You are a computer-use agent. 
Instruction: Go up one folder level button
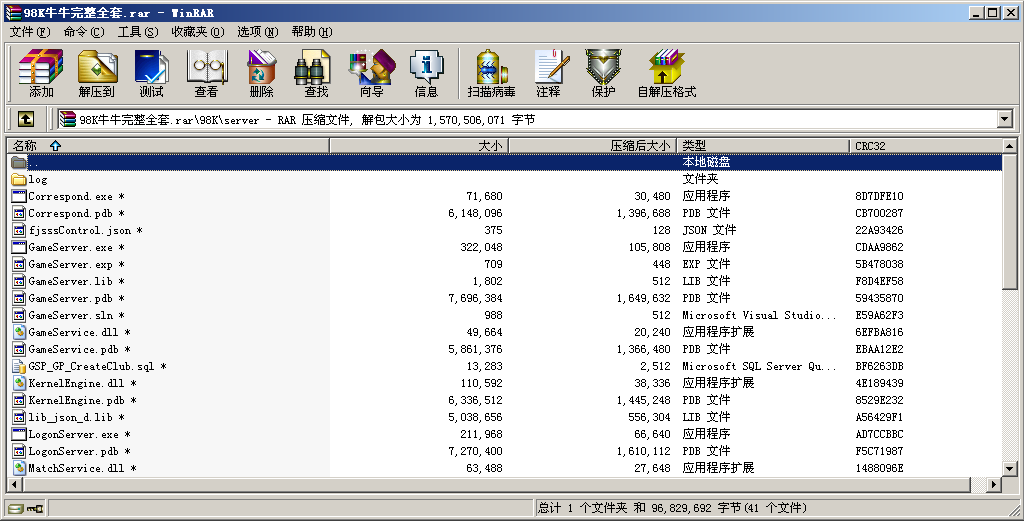[26, 119]
